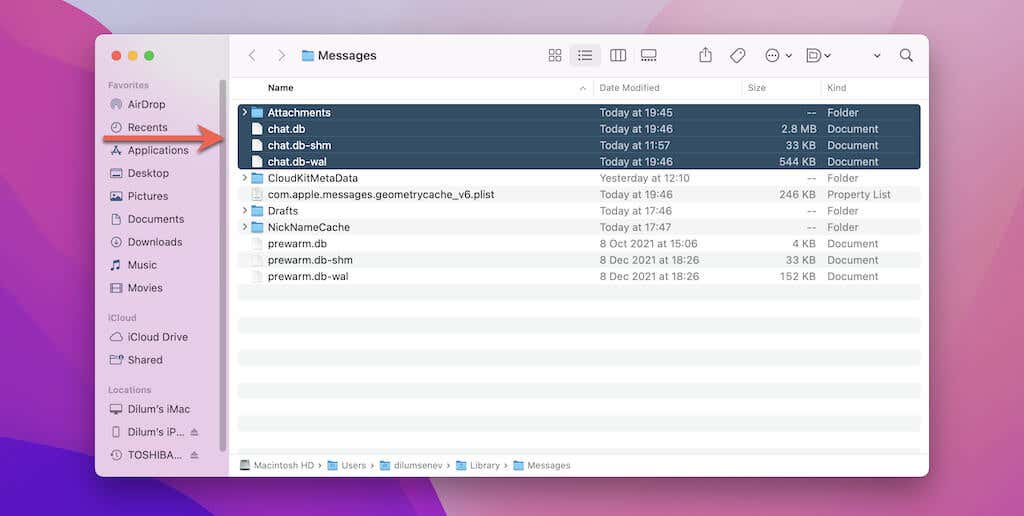1024x516 pixels.
Task: Switch to column view layout
Action: coord(618,56)
